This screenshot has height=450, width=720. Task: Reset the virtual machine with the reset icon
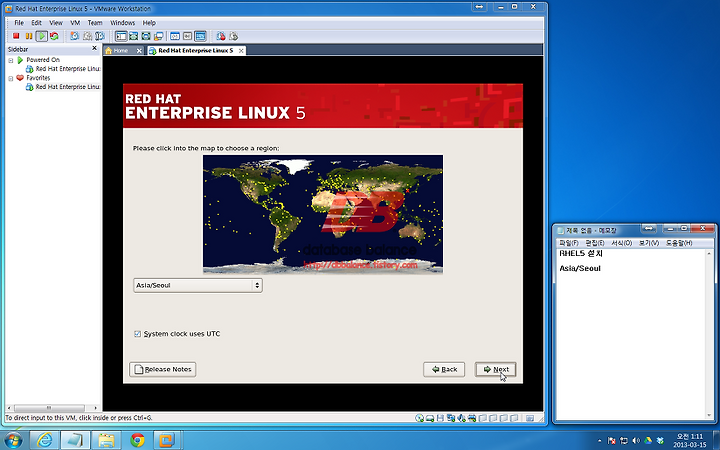pyautogui.click(x=54, y=36)
